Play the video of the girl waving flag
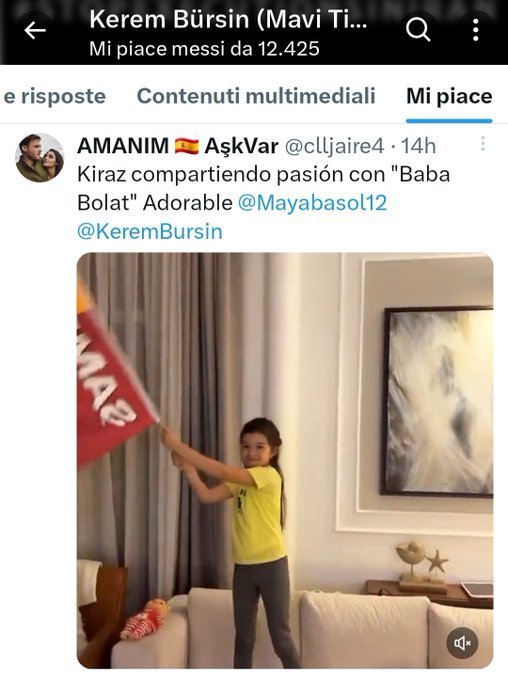Screen dimensions: 508x680 (285, 461)
